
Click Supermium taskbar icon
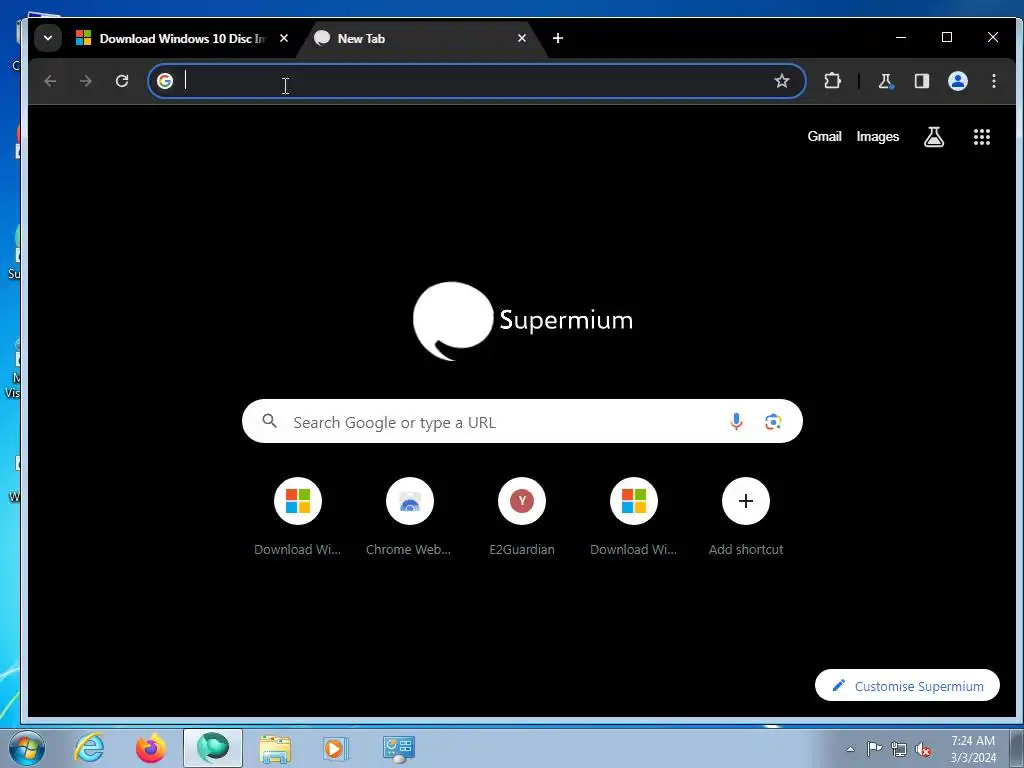pyautogui.click(x=213, y=748)
